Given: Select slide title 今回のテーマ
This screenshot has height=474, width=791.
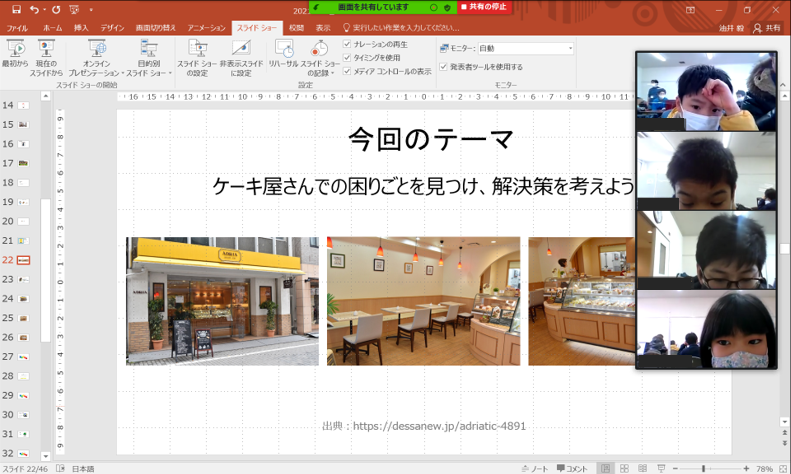Looking at the screenshot, I should coord(431,139).
